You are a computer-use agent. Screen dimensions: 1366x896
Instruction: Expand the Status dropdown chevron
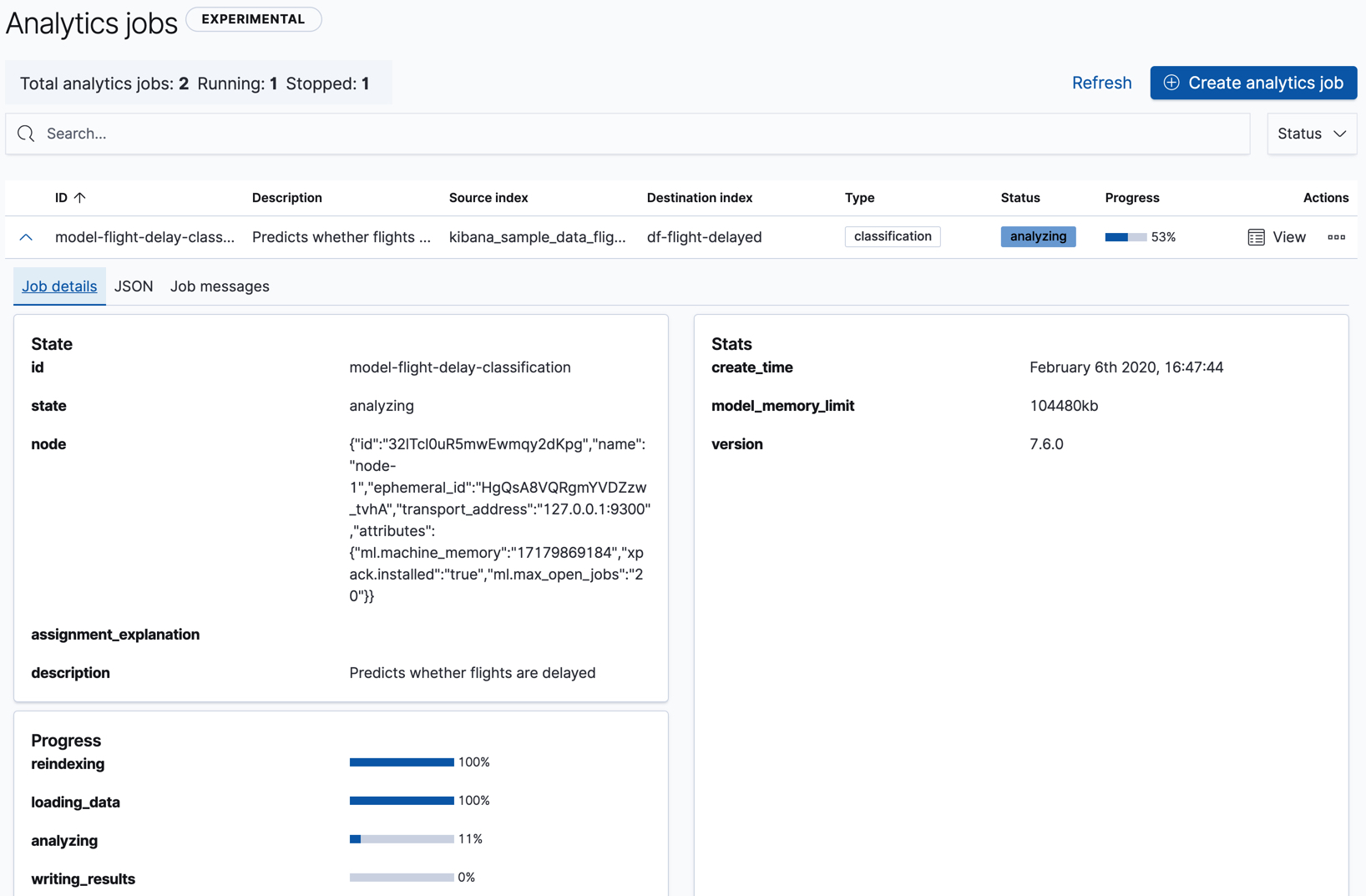[x=1342, y=134]
